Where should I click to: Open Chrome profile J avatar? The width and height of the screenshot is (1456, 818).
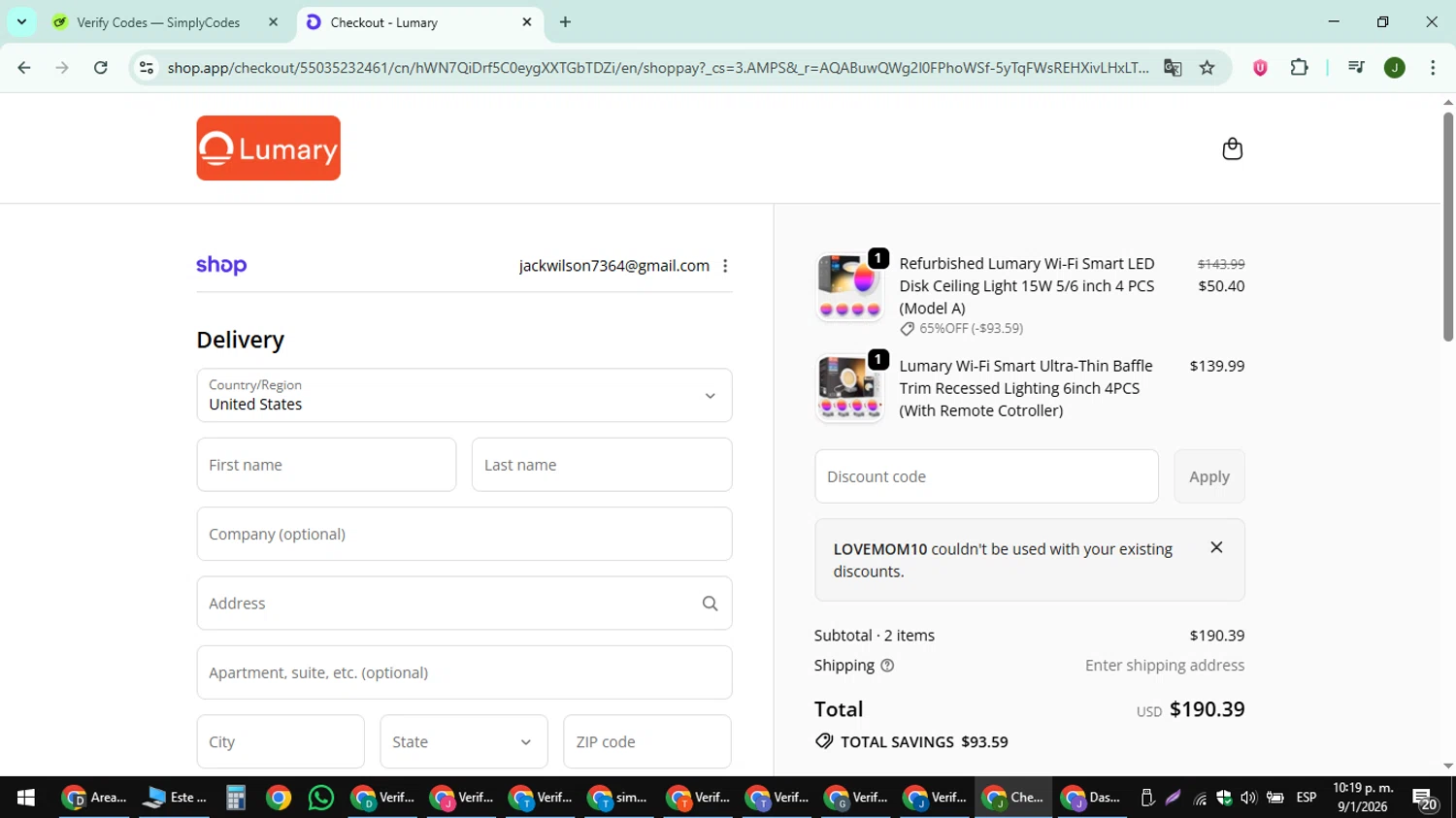1395,68
